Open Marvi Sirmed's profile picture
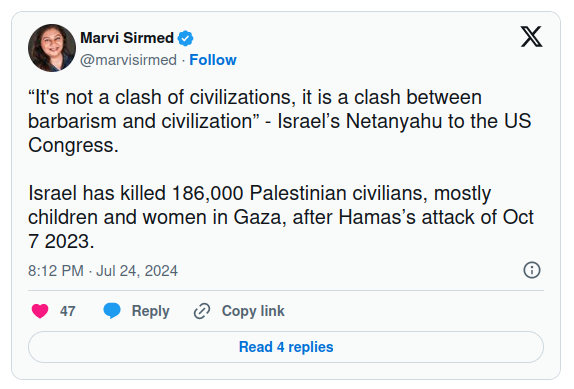The image size is (574, 389). pyautogui.click(x=52, y=48)
